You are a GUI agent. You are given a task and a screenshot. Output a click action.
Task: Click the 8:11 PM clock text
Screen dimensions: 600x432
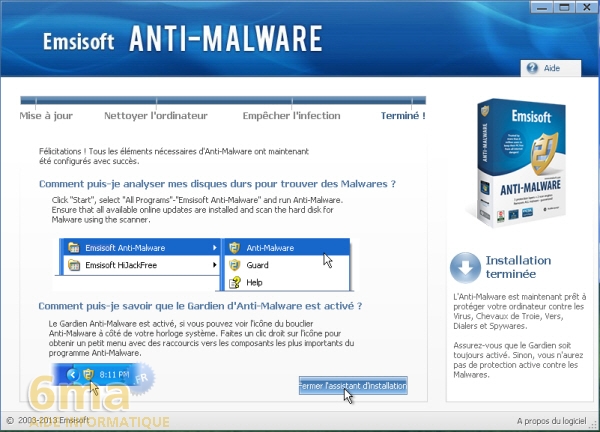point(114,375)
